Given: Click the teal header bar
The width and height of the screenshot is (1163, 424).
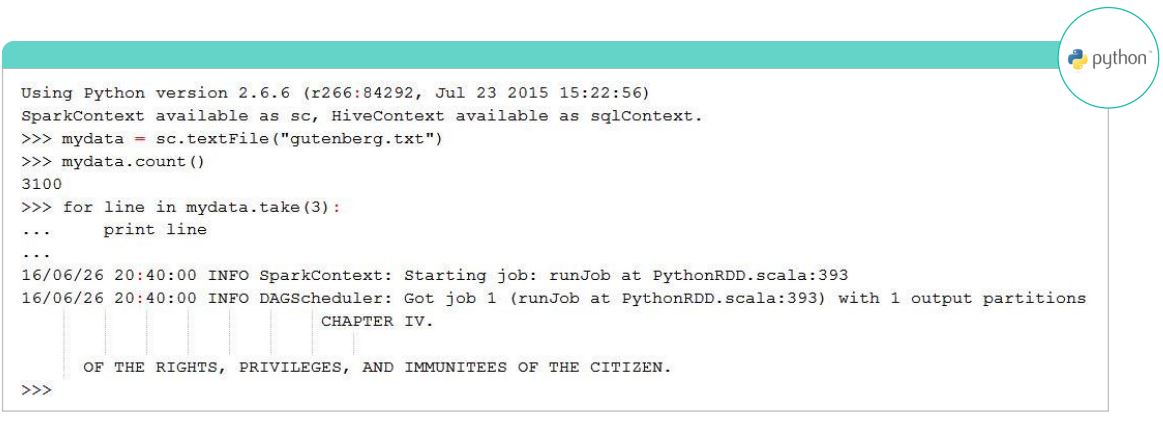Looking at the screenshot, I should 530,56.
